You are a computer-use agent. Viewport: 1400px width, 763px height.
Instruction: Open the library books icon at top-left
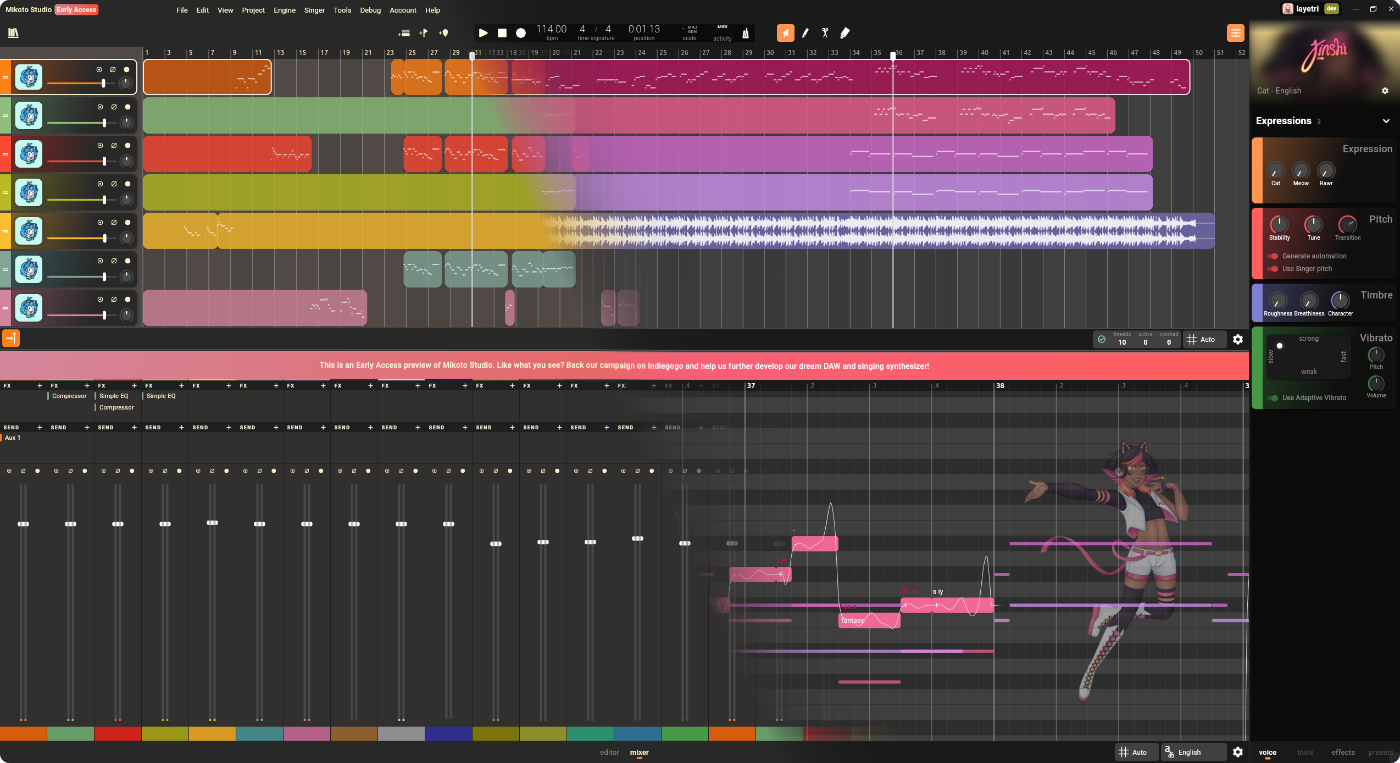tap(13, 33)
